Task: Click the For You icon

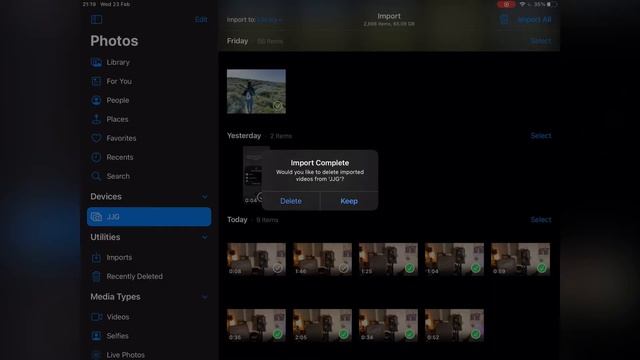Action: tap(96, 81)
